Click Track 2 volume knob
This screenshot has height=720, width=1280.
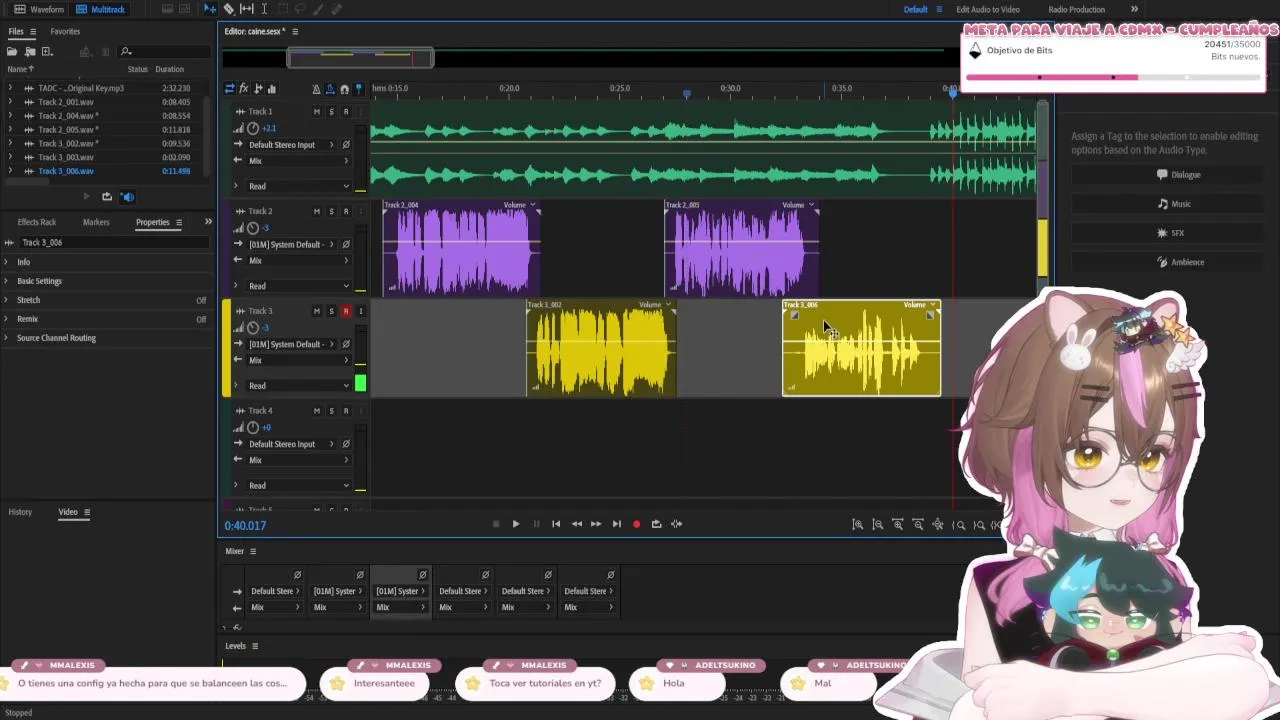(253, 228)
